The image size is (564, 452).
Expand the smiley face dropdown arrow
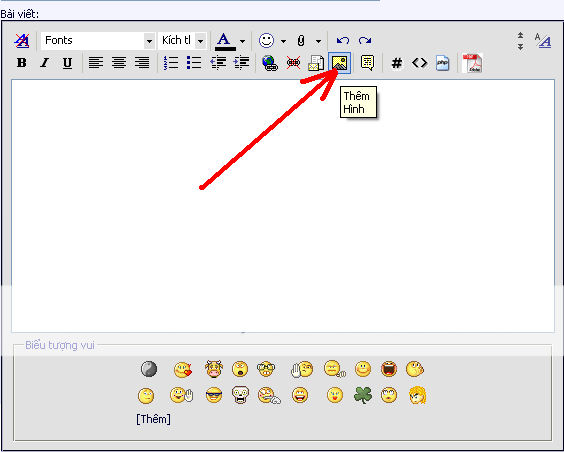coord(283,41)
